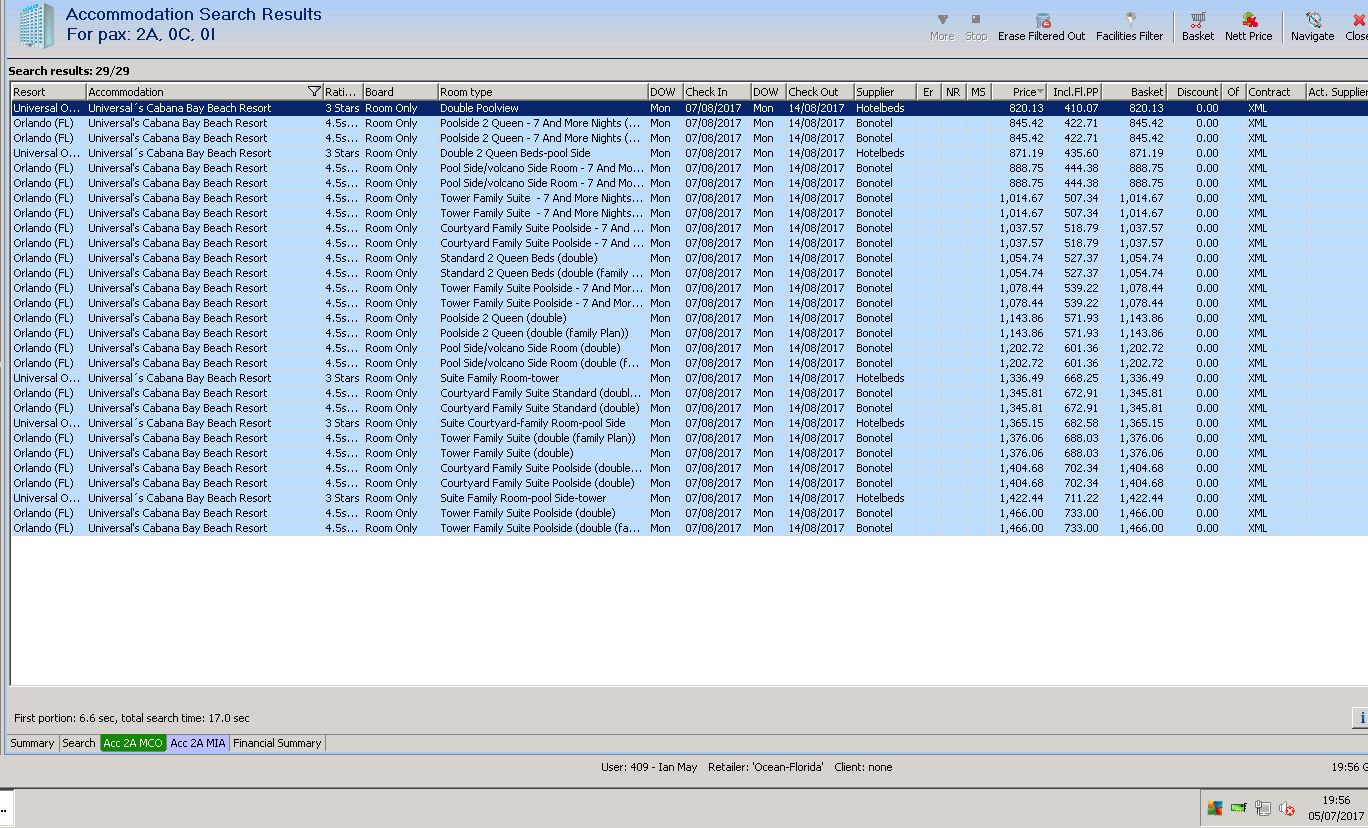Screen dimensions: 1368x828
Task: Click the Price column sort arrow
Action: [x=1041, y=92]
